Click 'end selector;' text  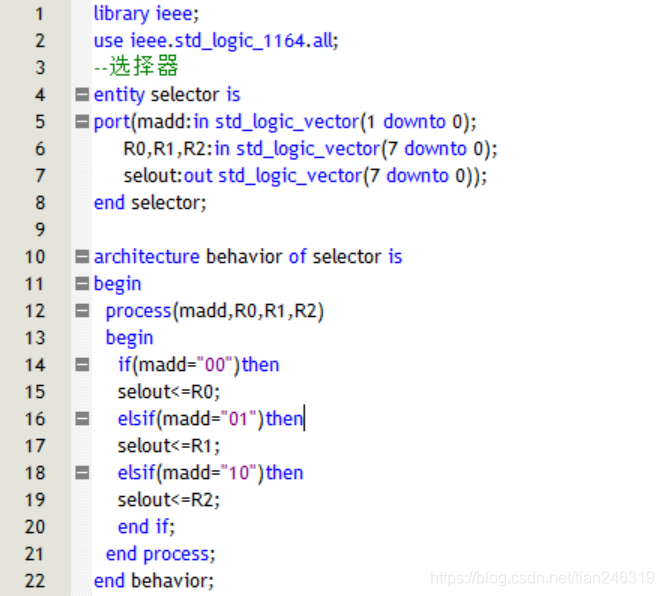tap(150, 203)
